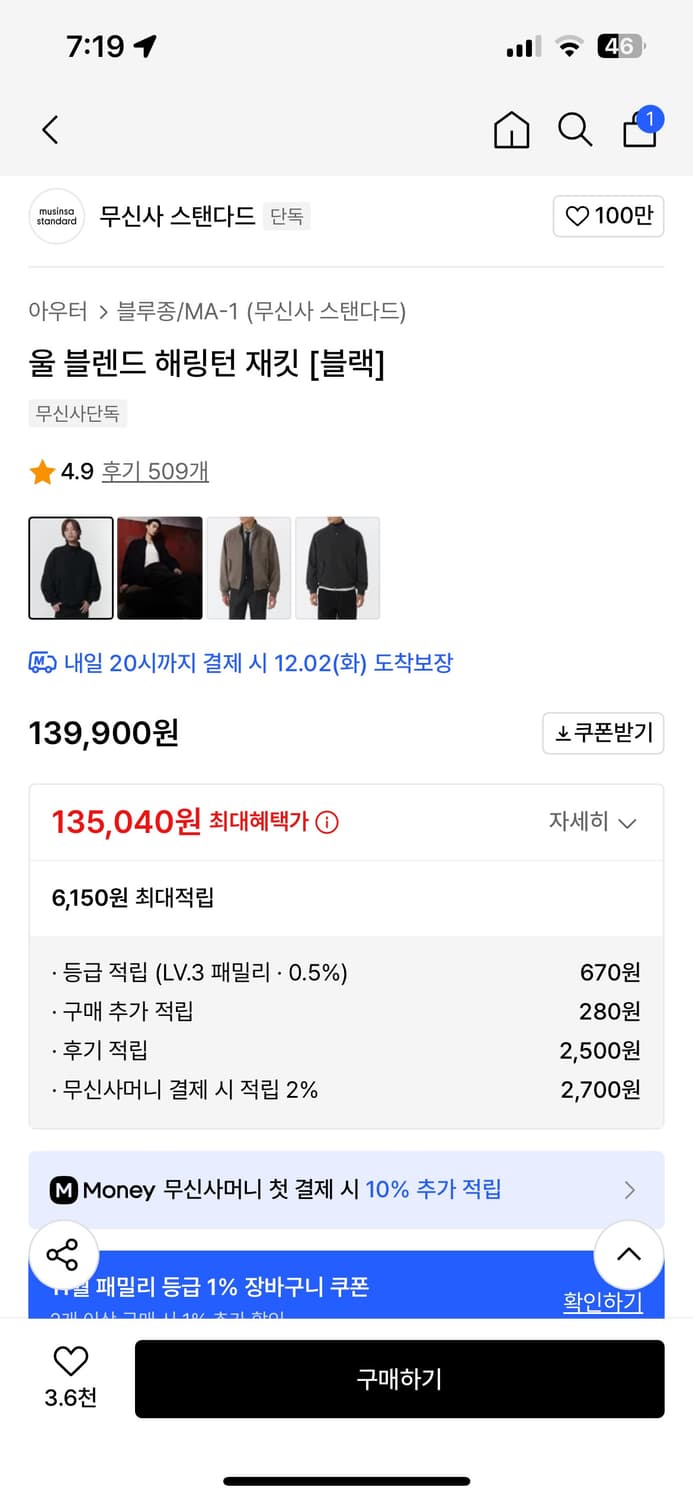Collapse the page with the scroll-to-top chevron
The height and width of the screenshot is (1500, 693).
pyautogui.click(x=629, y=1255)
